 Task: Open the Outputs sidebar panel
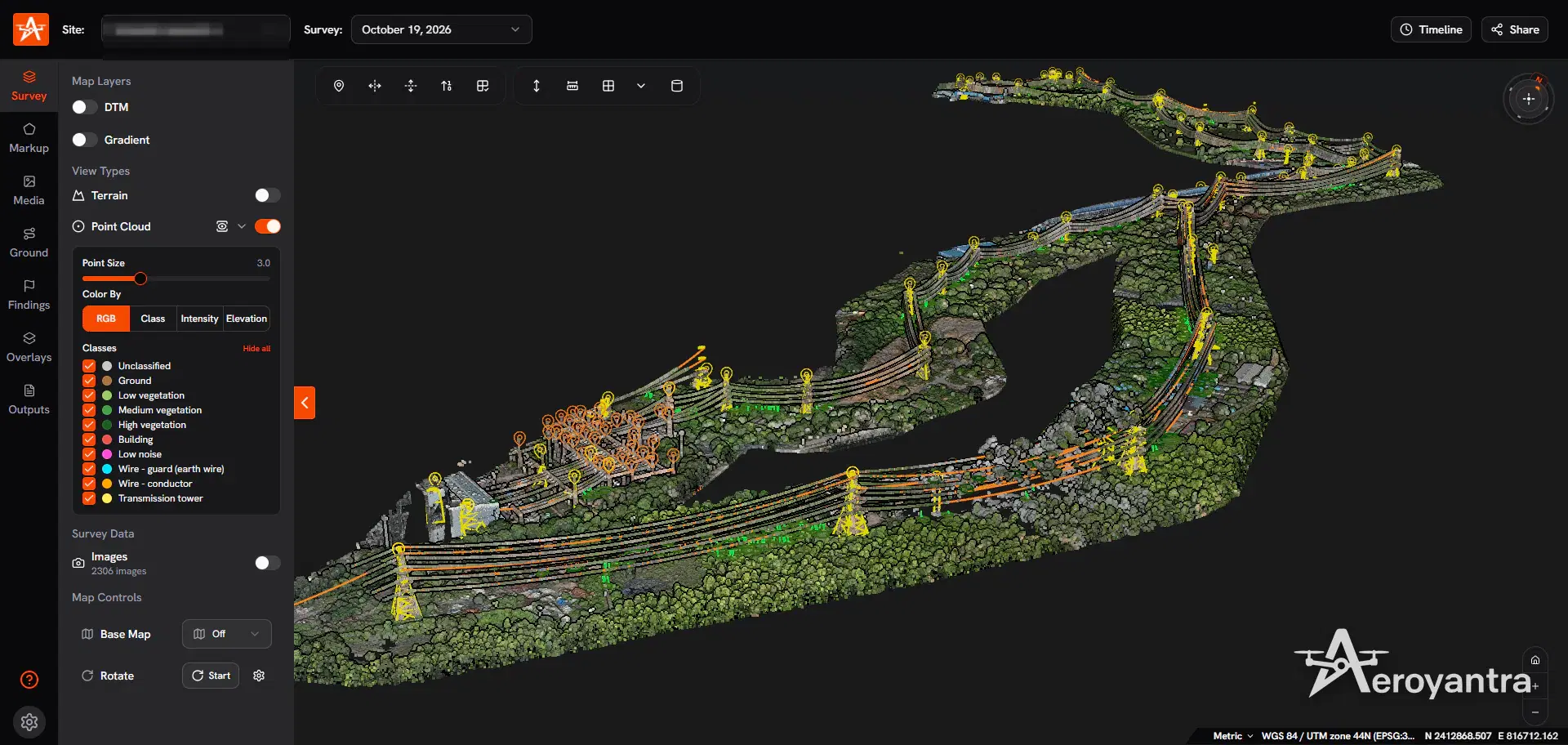pyautogui.click(x=29, y=399)
